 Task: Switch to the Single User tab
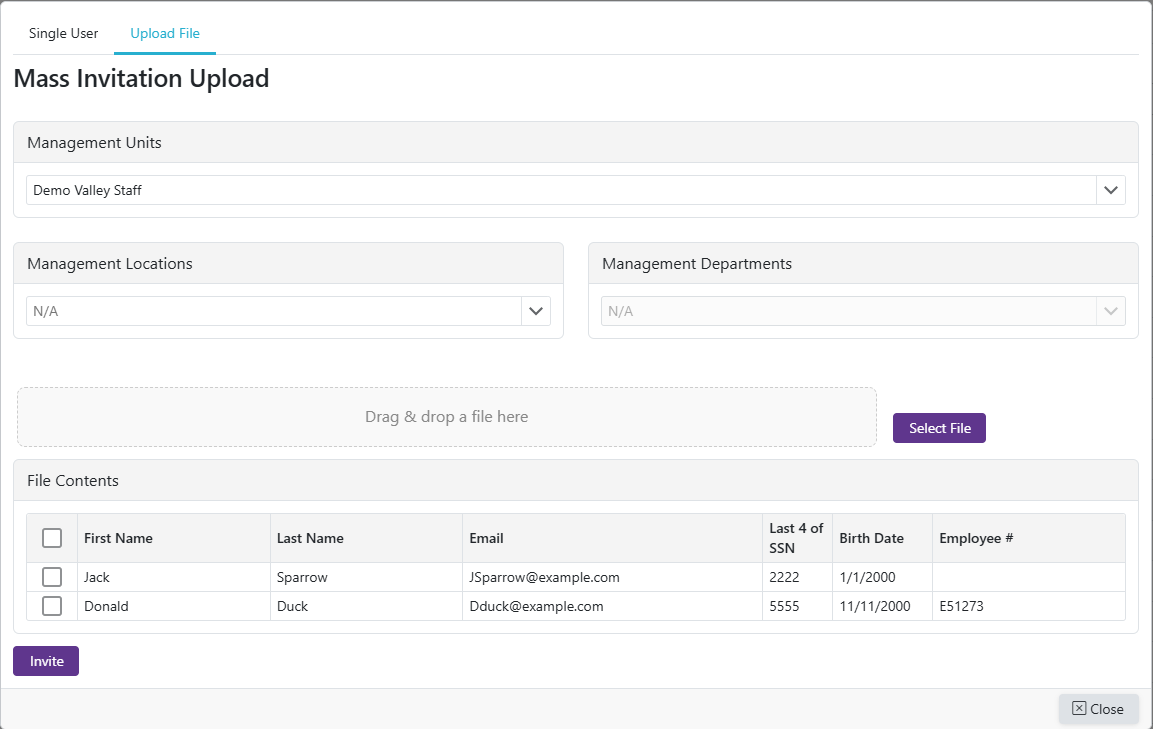click(63, 33)
